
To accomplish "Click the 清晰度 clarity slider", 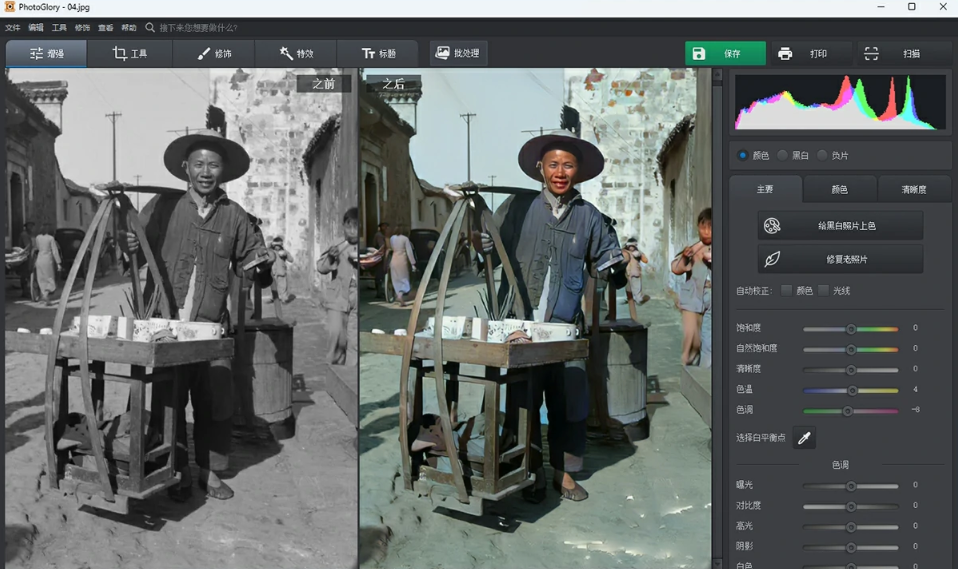I will [850, 370].
